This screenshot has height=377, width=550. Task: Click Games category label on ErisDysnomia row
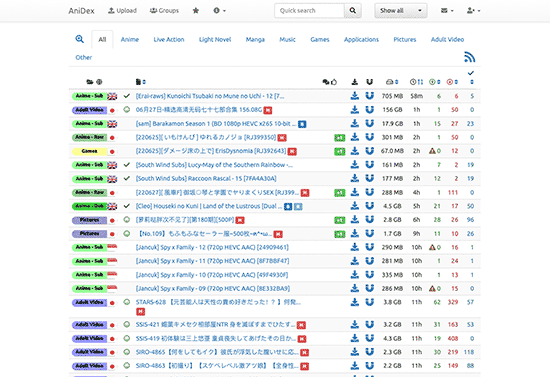pos(89,151)
